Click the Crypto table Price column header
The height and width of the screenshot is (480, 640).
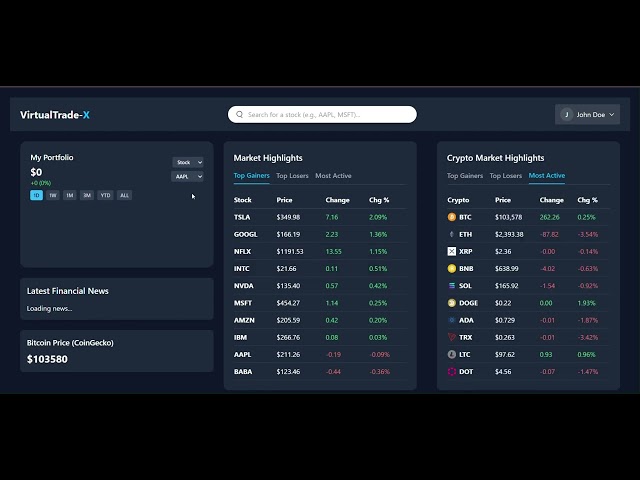pyautogui.click(x=503, y=200)
